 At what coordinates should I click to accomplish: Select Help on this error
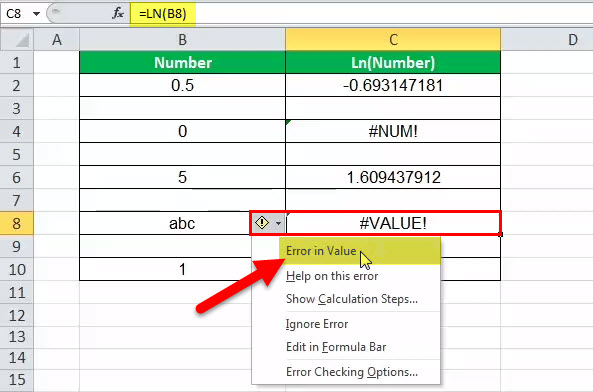pyautogui.click(x=346, y=276)
